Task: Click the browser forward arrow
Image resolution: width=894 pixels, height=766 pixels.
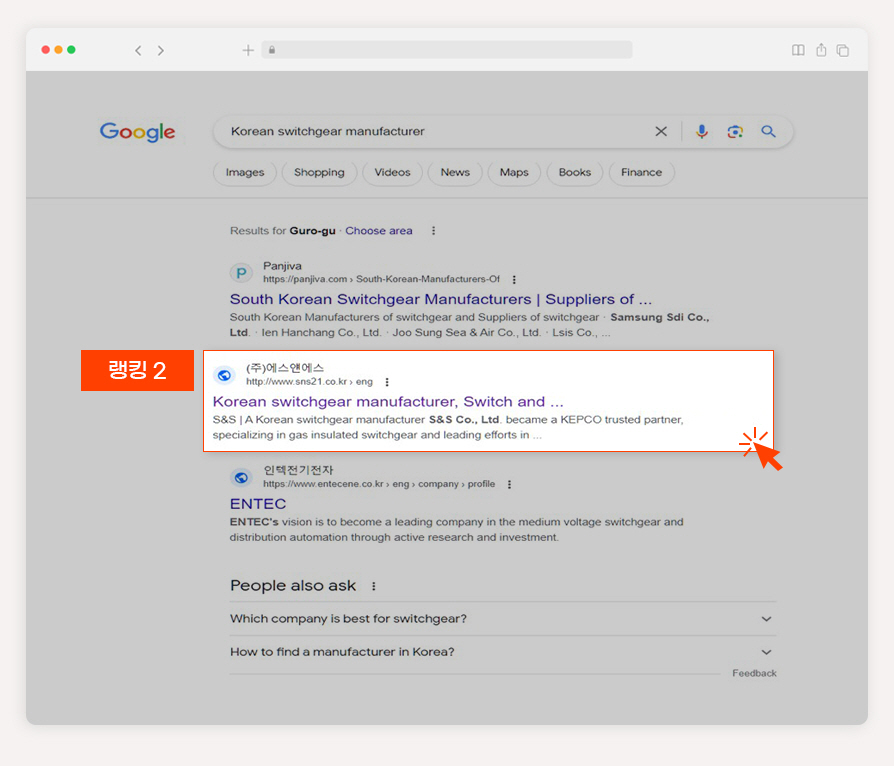Action: [x=161, y=50]
